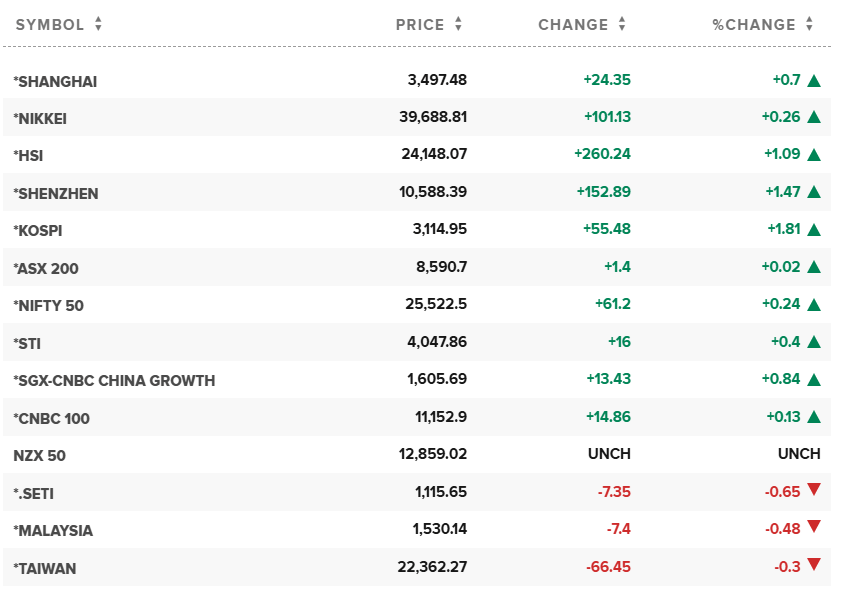Image resolution: width=847 pixels, height=590 pixels.
Task: Click the %CHANGE column header text
Action: [x=754, y=25]
